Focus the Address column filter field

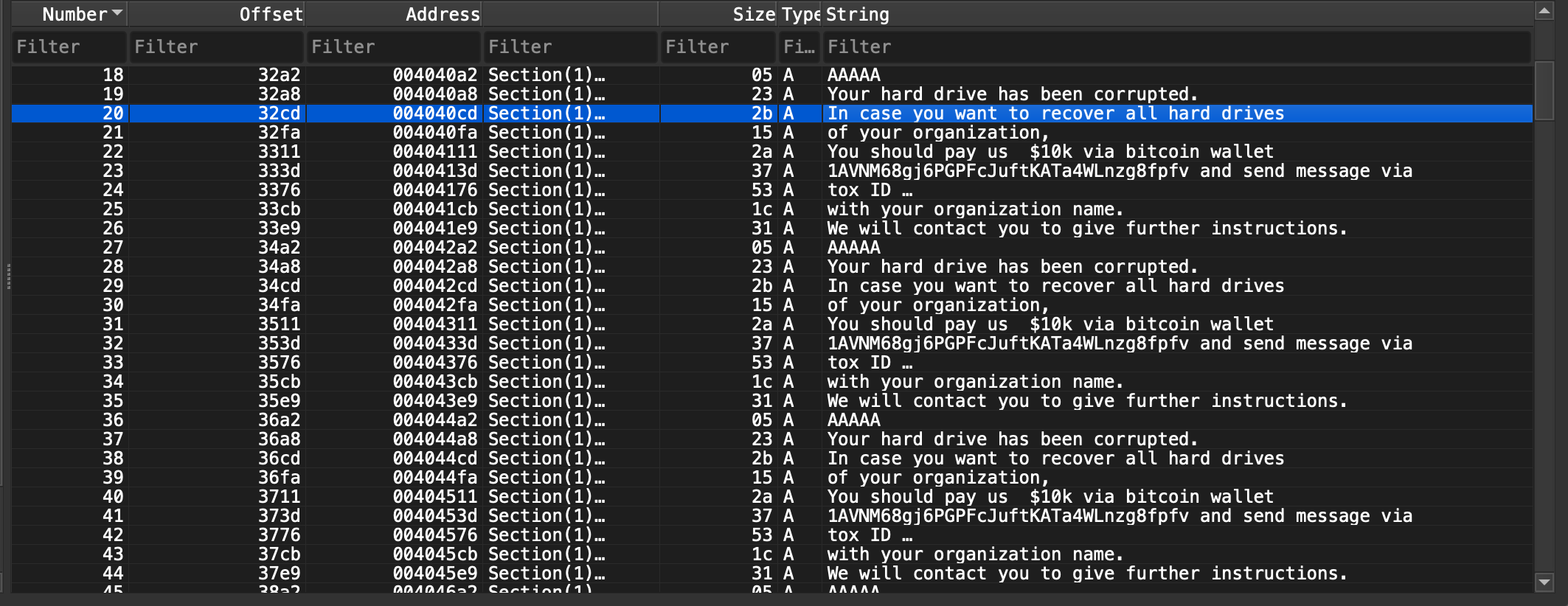(393, 47)
